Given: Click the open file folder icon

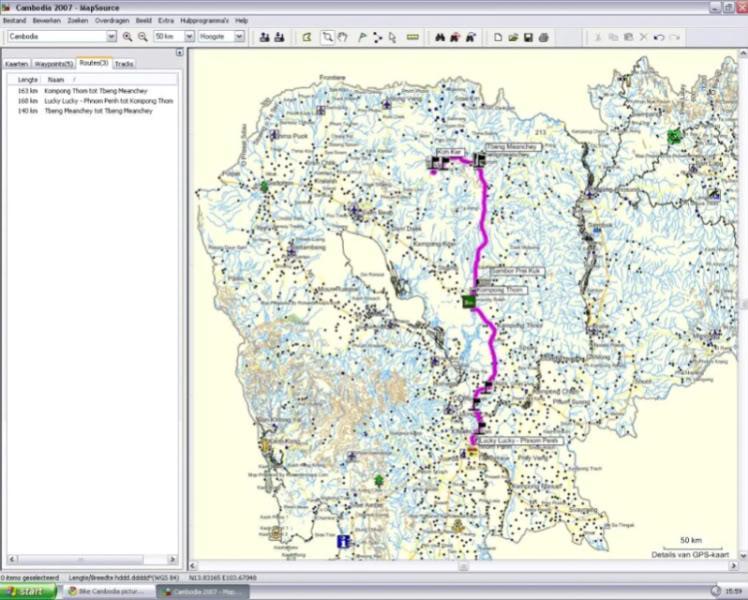Looking at the screenshot, I should pyautogui.click(x=513, y=37).
